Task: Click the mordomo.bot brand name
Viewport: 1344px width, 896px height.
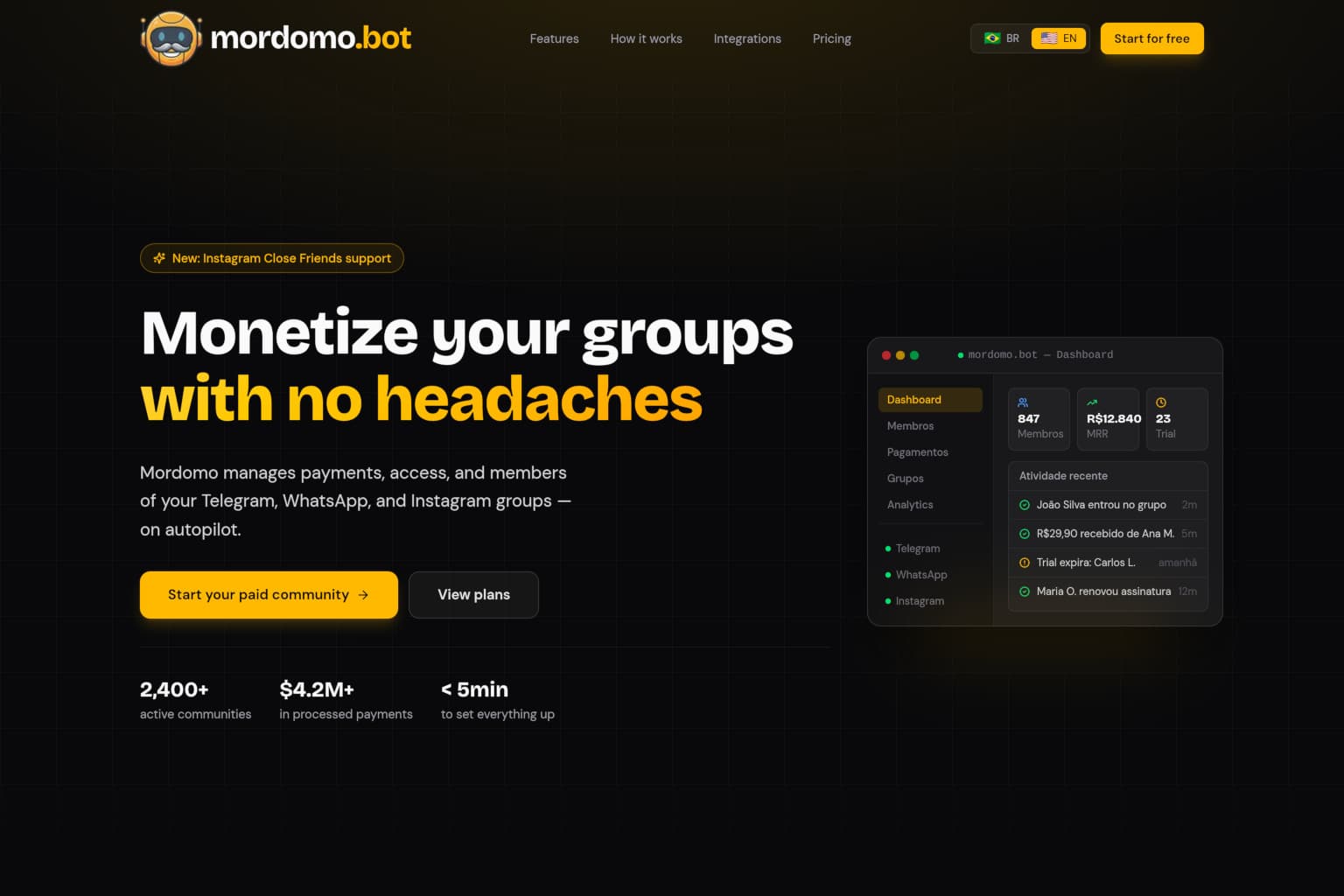Action: click(x=311, y=38)
